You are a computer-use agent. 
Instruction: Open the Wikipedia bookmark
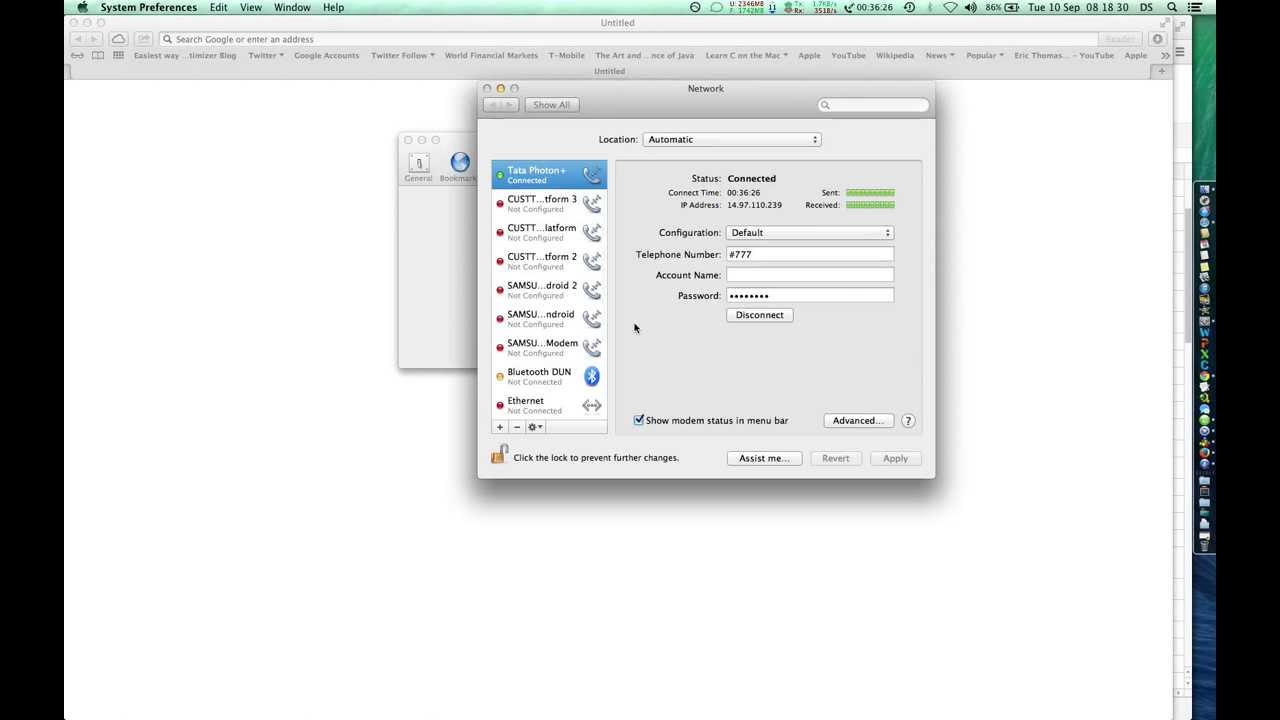click(895, 56)
